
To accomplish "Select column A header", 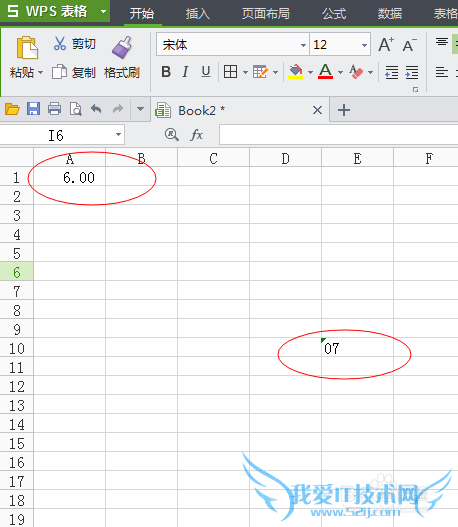I will point(70,158).
